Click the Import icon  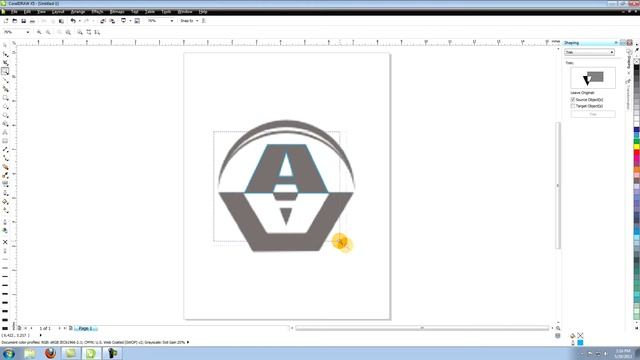click(103, 21)
